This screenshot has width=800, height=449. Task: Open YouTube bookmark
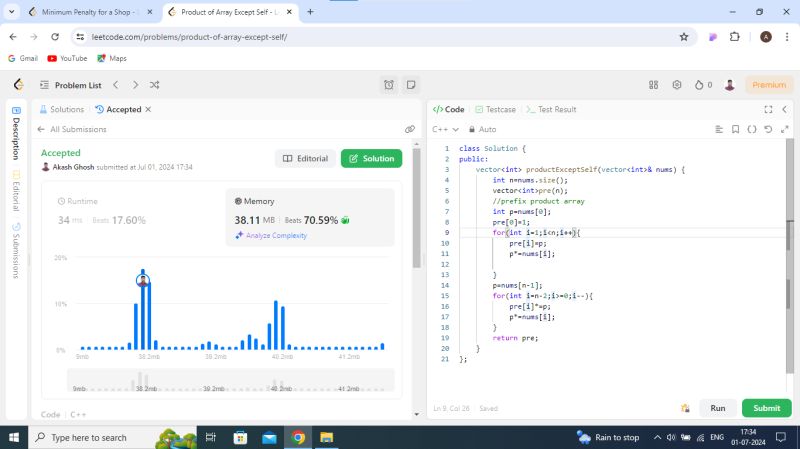coord(67,58)
